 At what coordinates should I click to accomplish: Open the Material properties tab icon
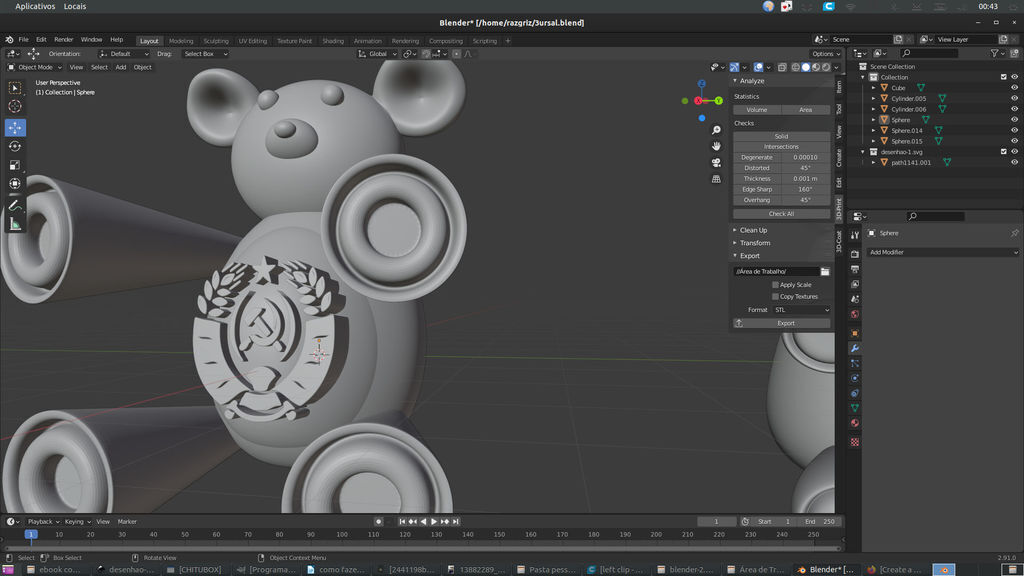pos(854,423)
